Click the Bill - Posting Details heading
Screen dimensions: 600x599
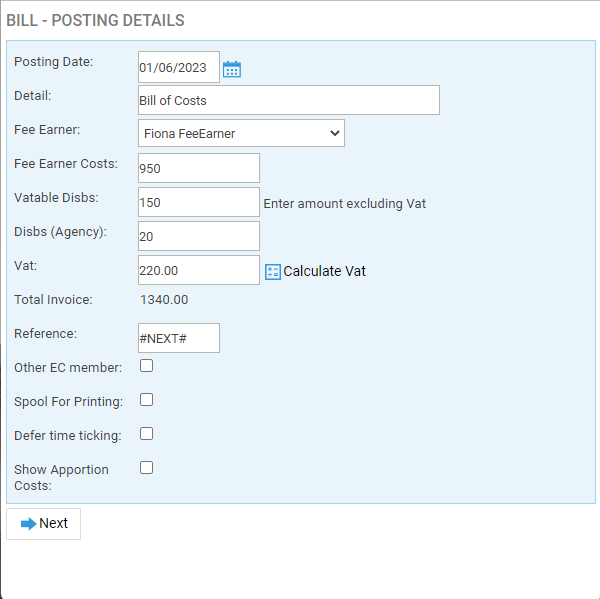point(96,21)
